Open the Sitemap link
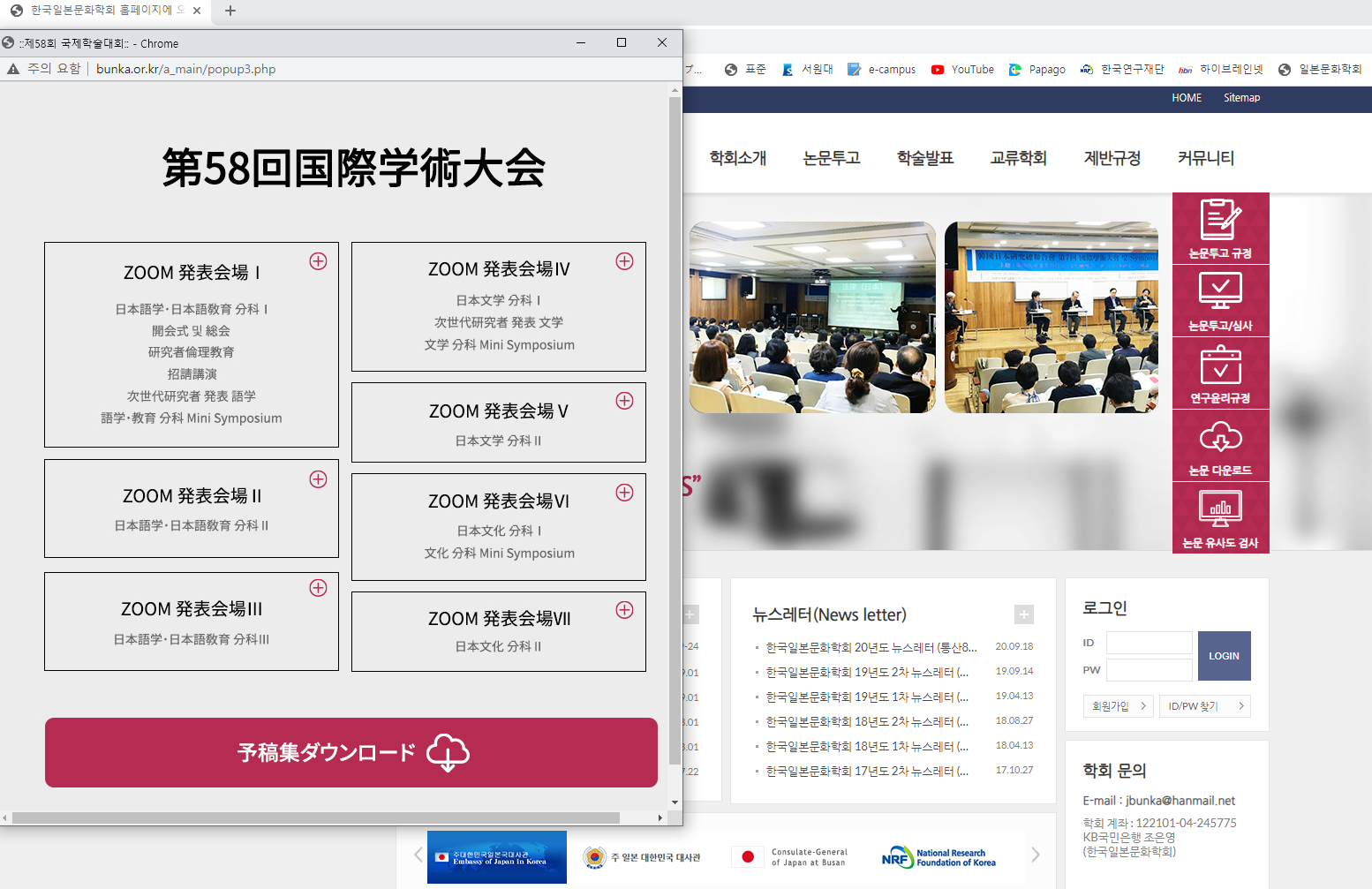 [x=1241, y=98]
